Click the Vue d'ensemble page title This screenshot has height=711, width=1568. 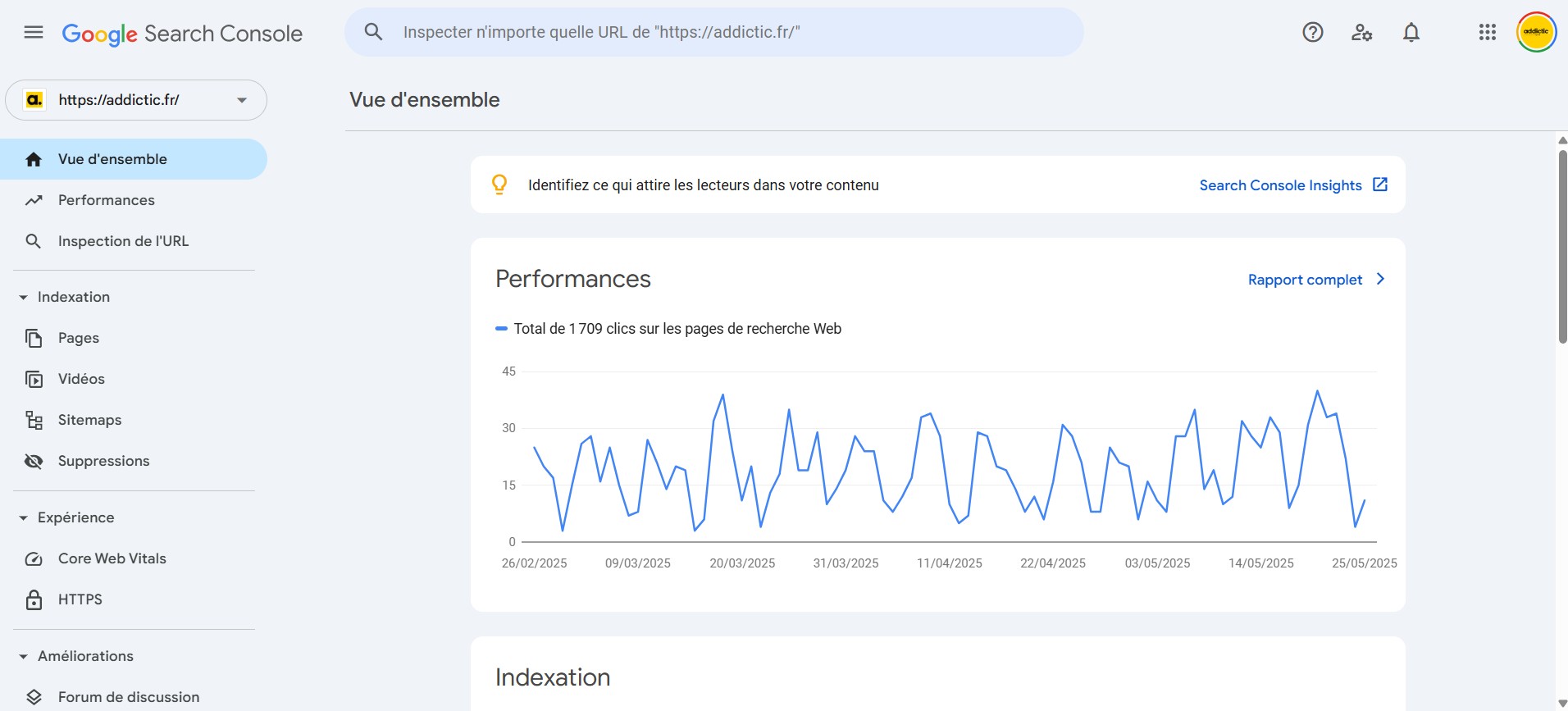(x=424, y=100)
